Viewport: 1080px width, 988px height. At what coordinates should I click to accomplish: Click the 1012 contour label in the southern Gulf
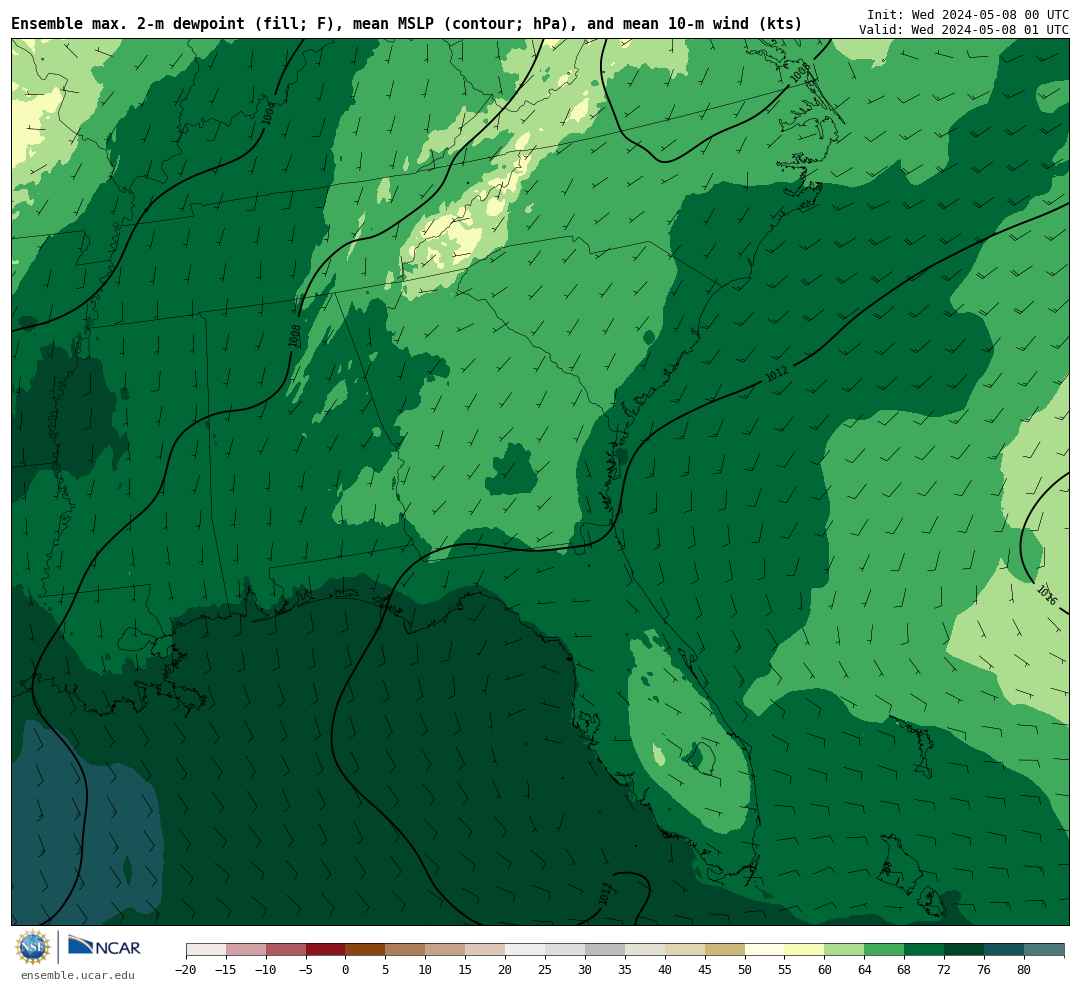(x=604, y=894)
